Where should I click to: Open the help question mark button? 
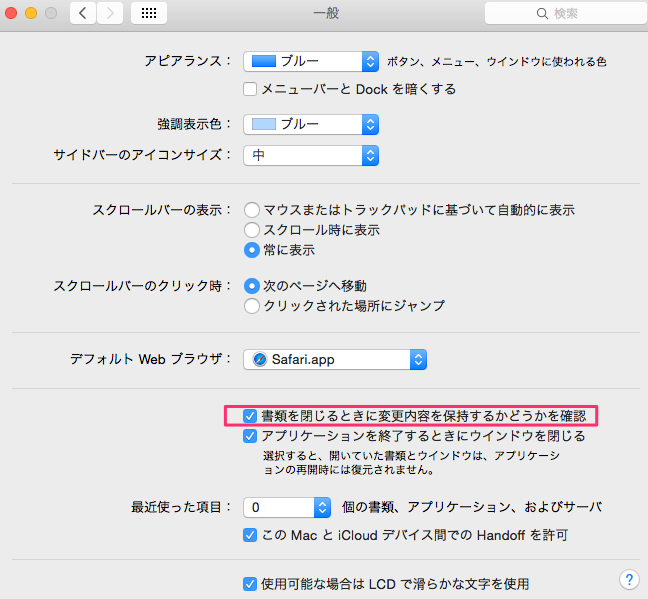click(629, 580)
